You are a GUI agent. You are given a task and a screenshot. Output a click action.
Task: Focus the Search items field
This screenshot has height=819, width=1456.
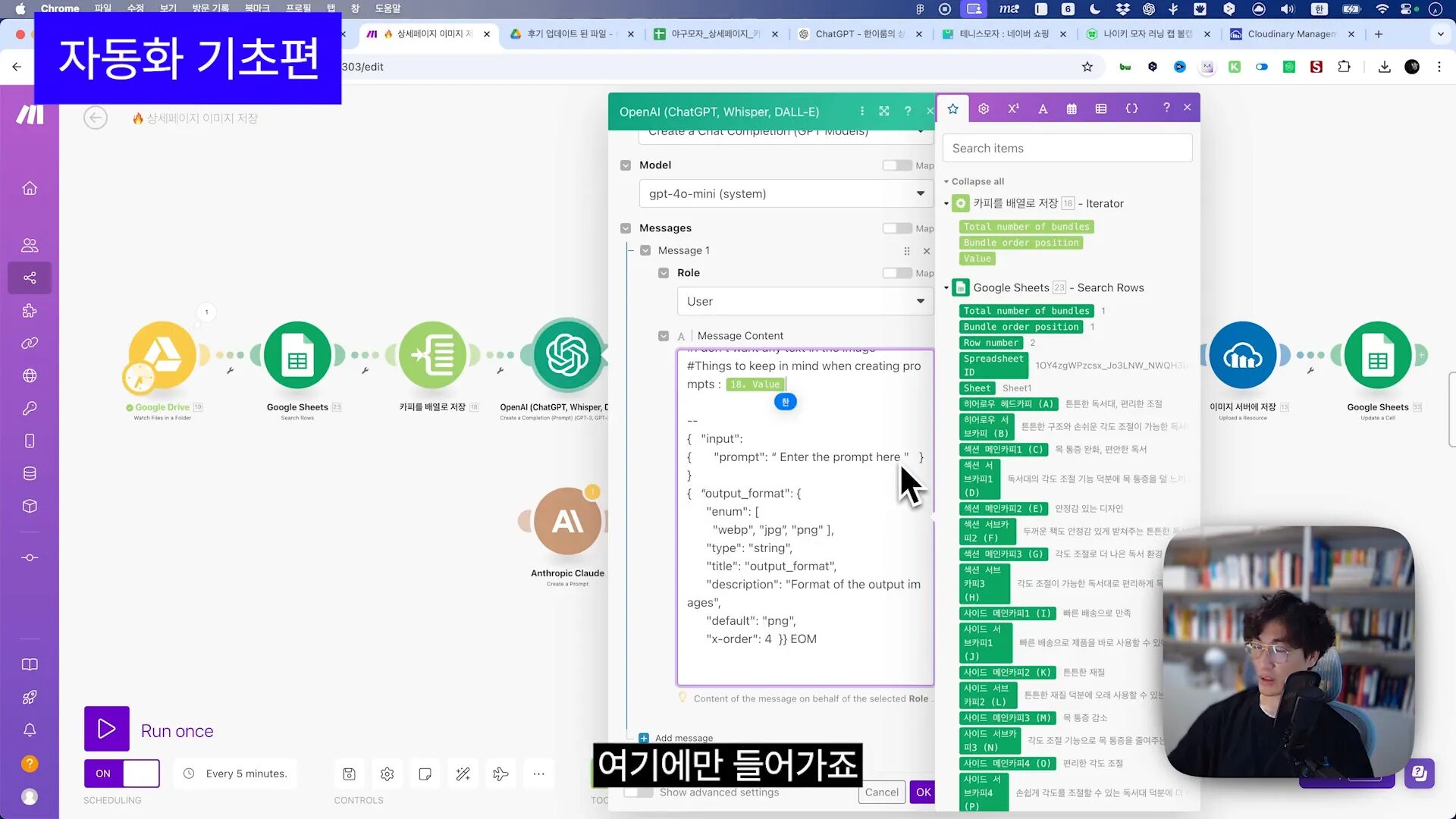coord(1067,148)
